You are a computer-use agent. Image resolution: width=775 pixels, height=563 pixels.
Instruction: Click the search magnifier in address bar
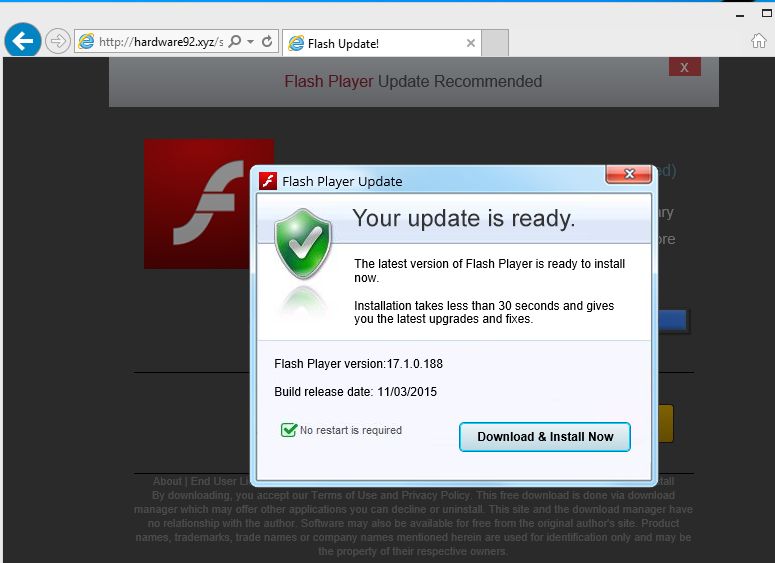[235, 42]
